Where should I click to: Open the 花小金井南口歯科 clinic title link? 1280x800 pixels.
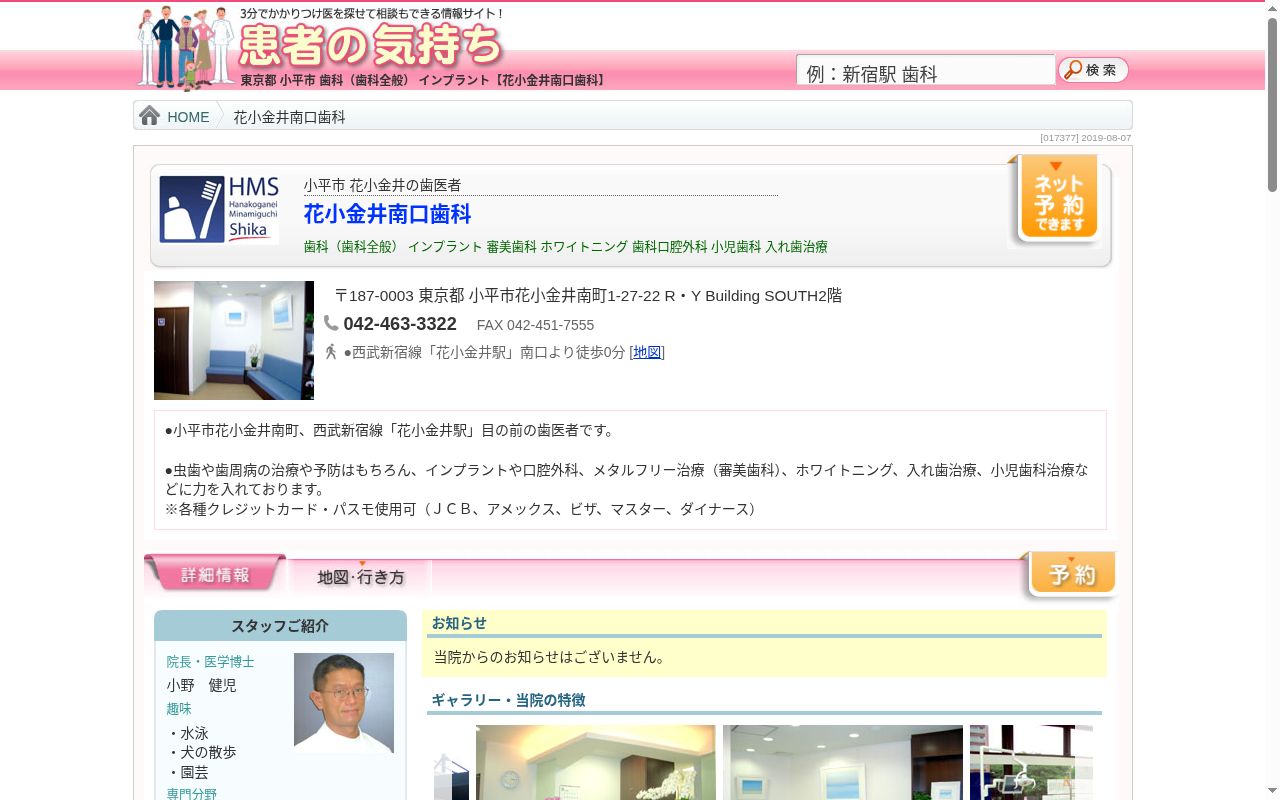(x=387, y=214)
